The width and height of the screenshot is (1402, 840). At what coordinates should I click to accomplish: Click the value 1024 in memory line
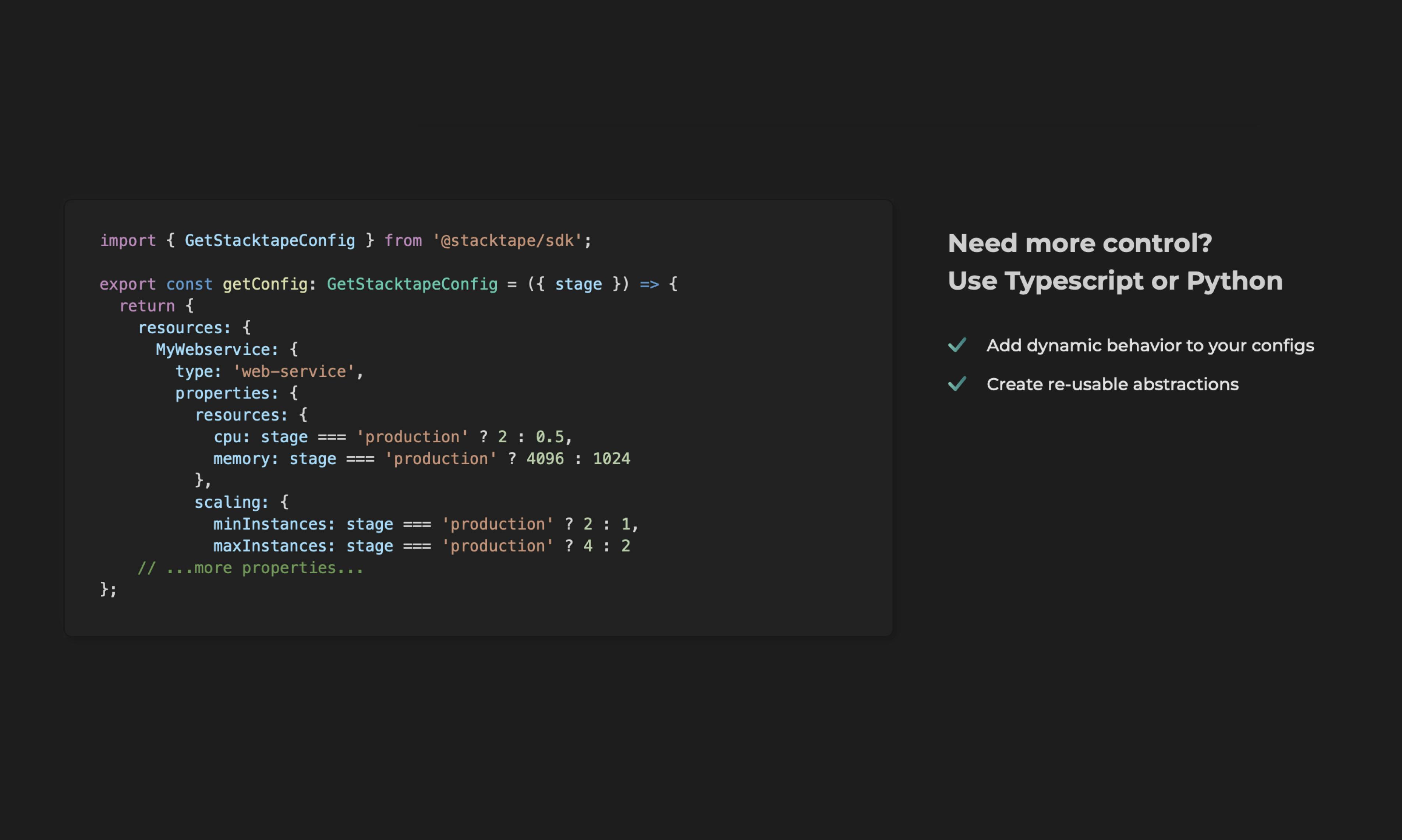611,458
